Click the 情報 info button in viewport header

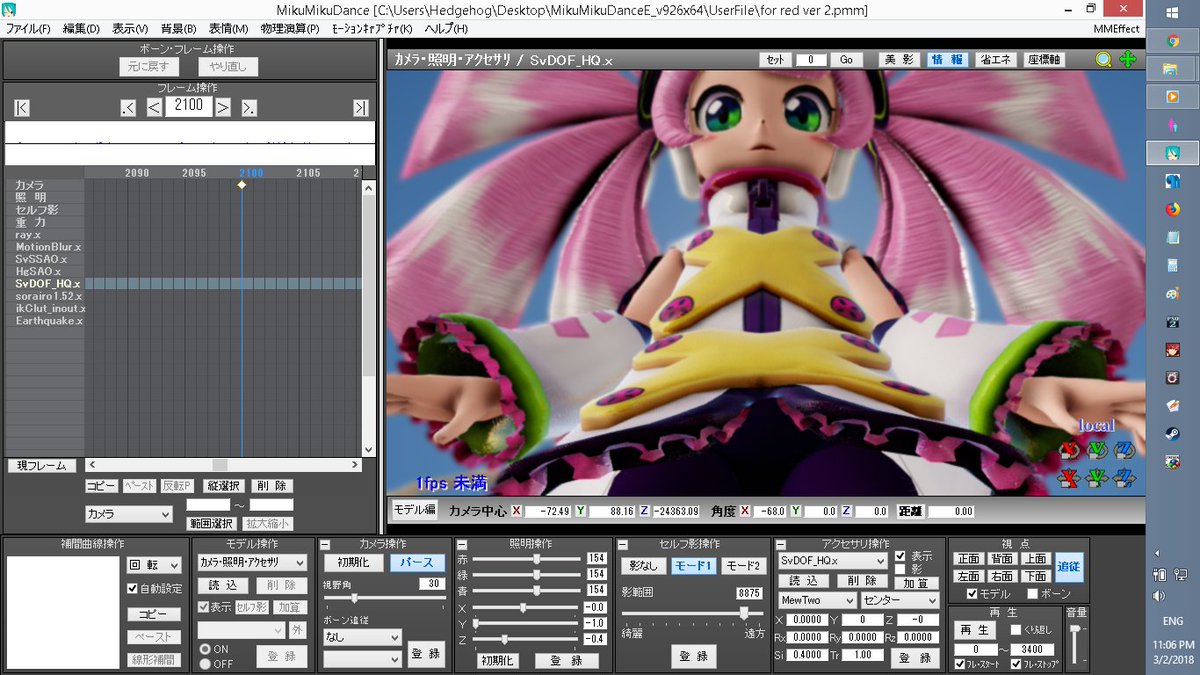[947, 60]
